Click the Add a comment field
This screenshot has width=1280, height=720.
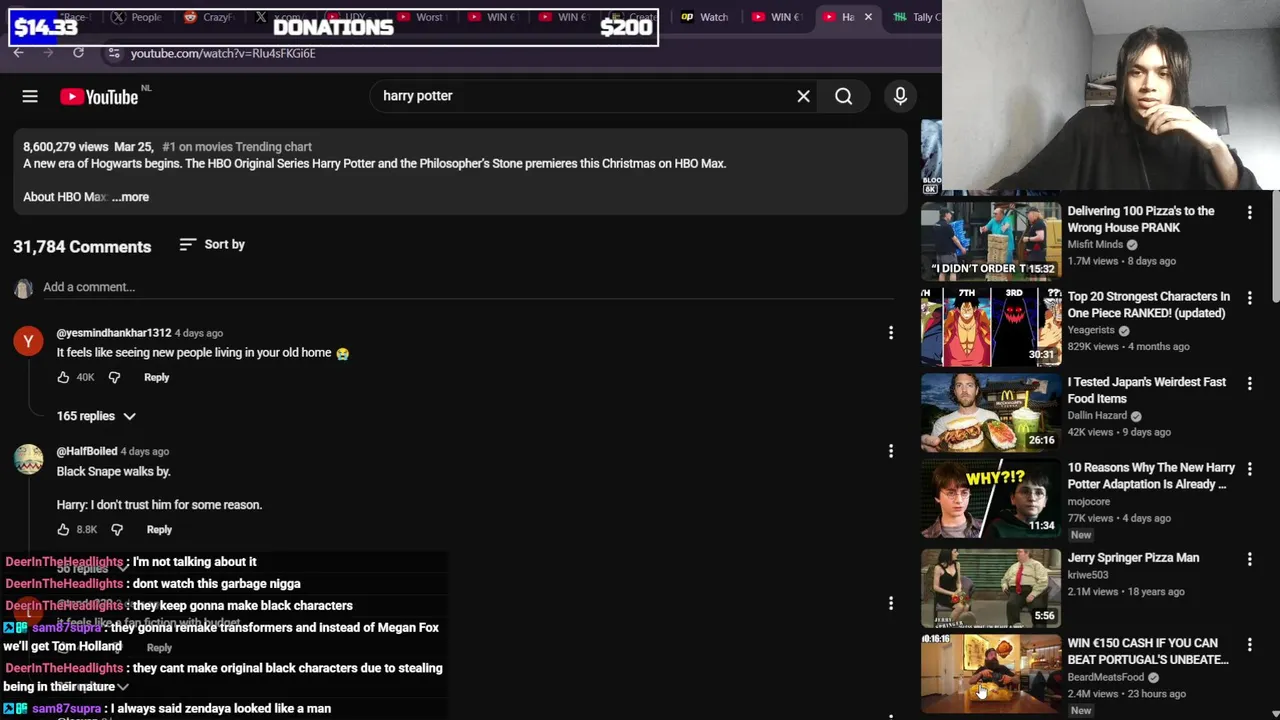pyautogui.click(x=468, y=287)
